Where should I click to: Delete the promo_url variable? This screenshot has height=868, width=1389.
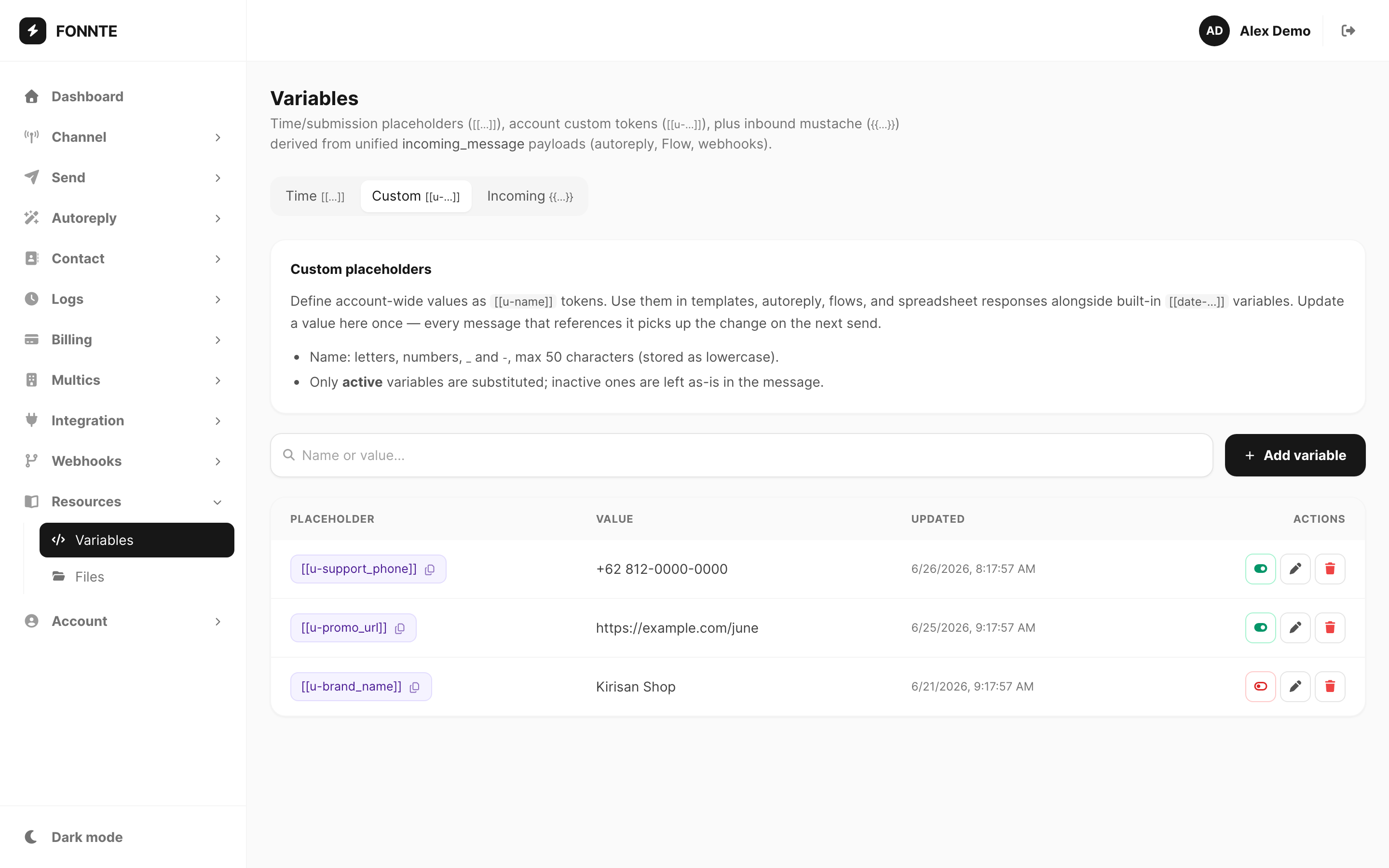[x=1330, y=627]
